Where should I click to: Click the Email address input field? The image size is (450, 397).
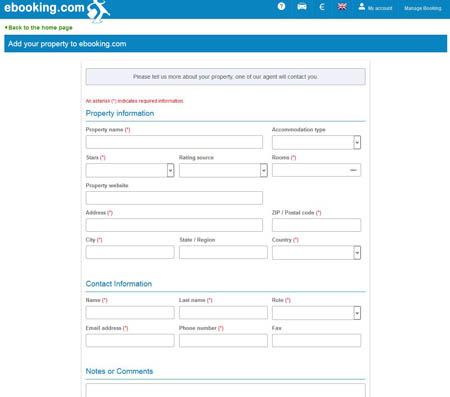[x=130, y=341]
